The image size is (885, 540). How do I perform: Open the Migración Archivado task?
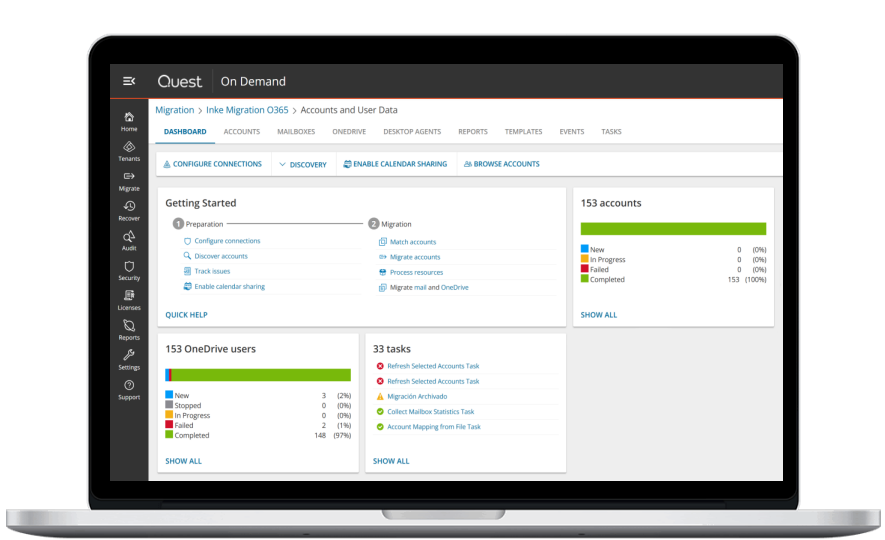click(417, 396)
